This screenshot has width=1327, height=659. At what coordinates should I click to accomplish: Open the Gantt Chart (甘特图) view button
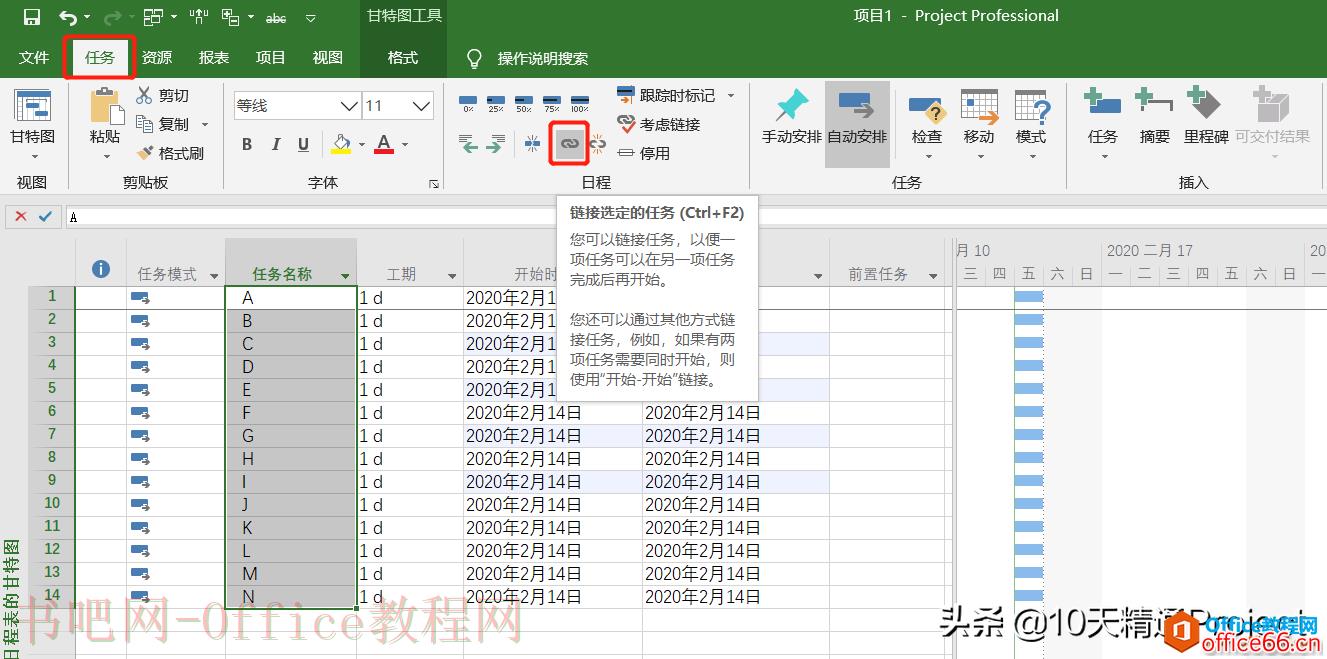tap(33, 122)
